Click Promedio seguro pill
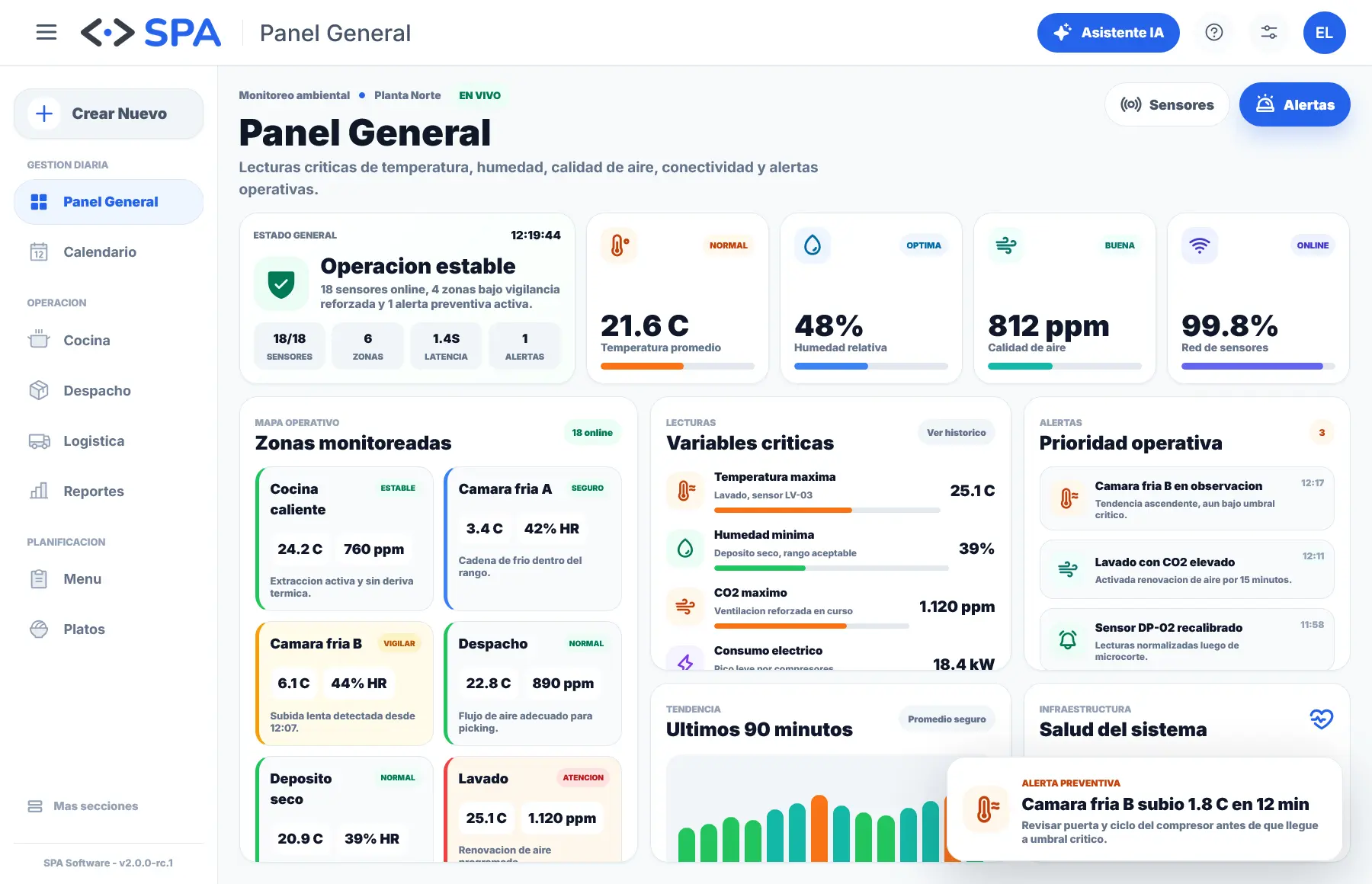This screenshot has height=884, width=1372. (x=947, y=719)
